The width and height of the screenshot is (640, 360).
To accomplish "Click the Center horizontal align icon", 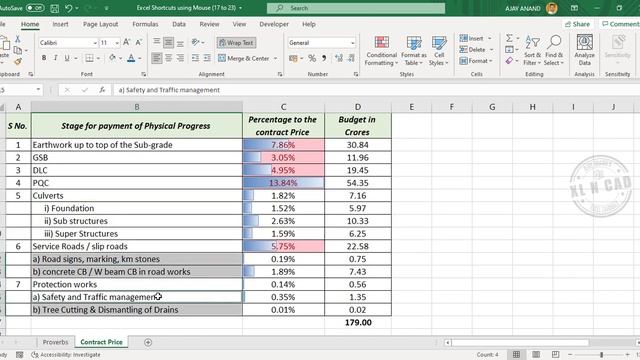I will coord(168,58).
